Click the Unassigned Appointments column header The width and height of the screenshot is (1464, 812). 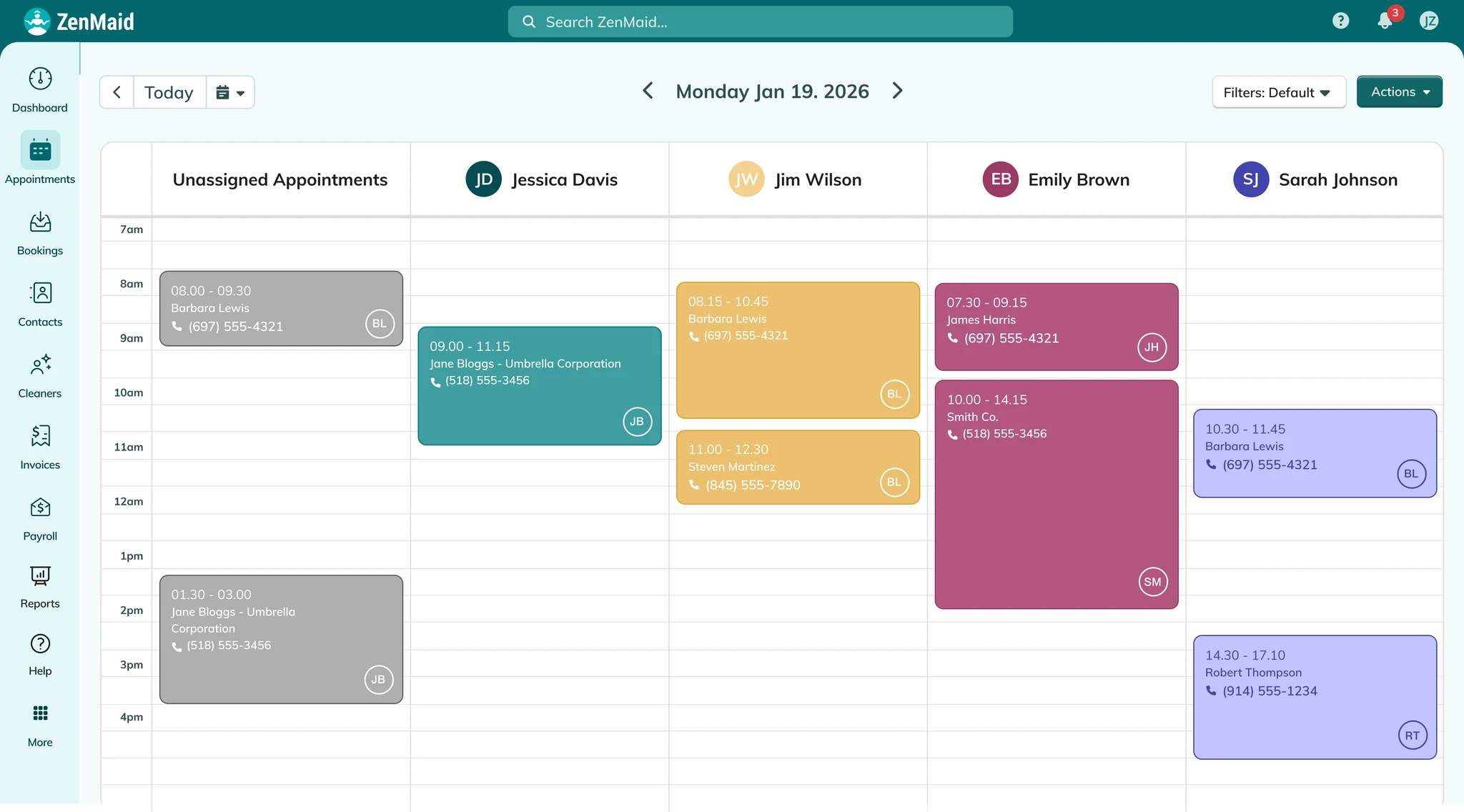click(x=280, y=179)
